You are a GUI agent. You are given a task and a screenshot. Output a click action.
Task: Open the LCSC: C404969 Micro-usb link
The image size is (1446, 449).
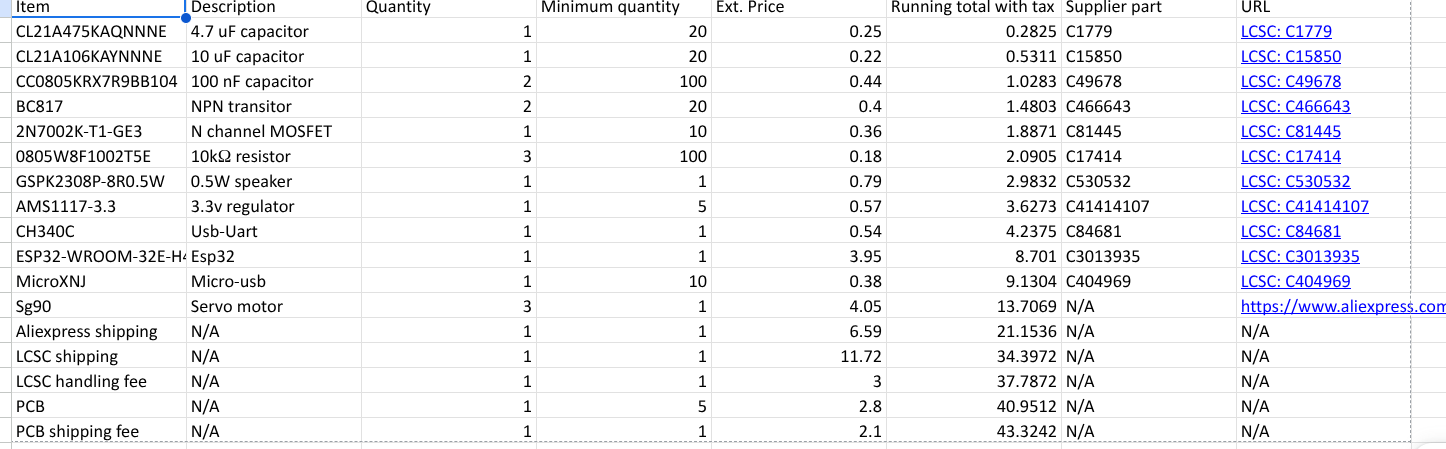tap(1295, 282)
